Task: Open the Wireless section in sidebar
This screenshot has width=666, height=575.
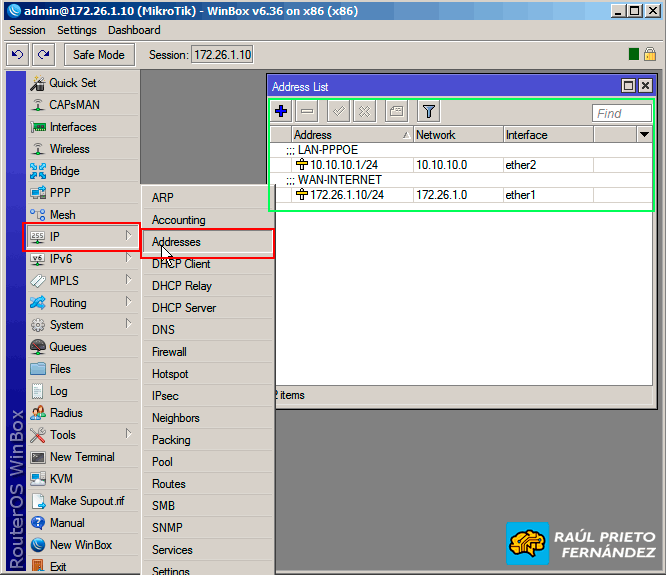Action: 69,149
